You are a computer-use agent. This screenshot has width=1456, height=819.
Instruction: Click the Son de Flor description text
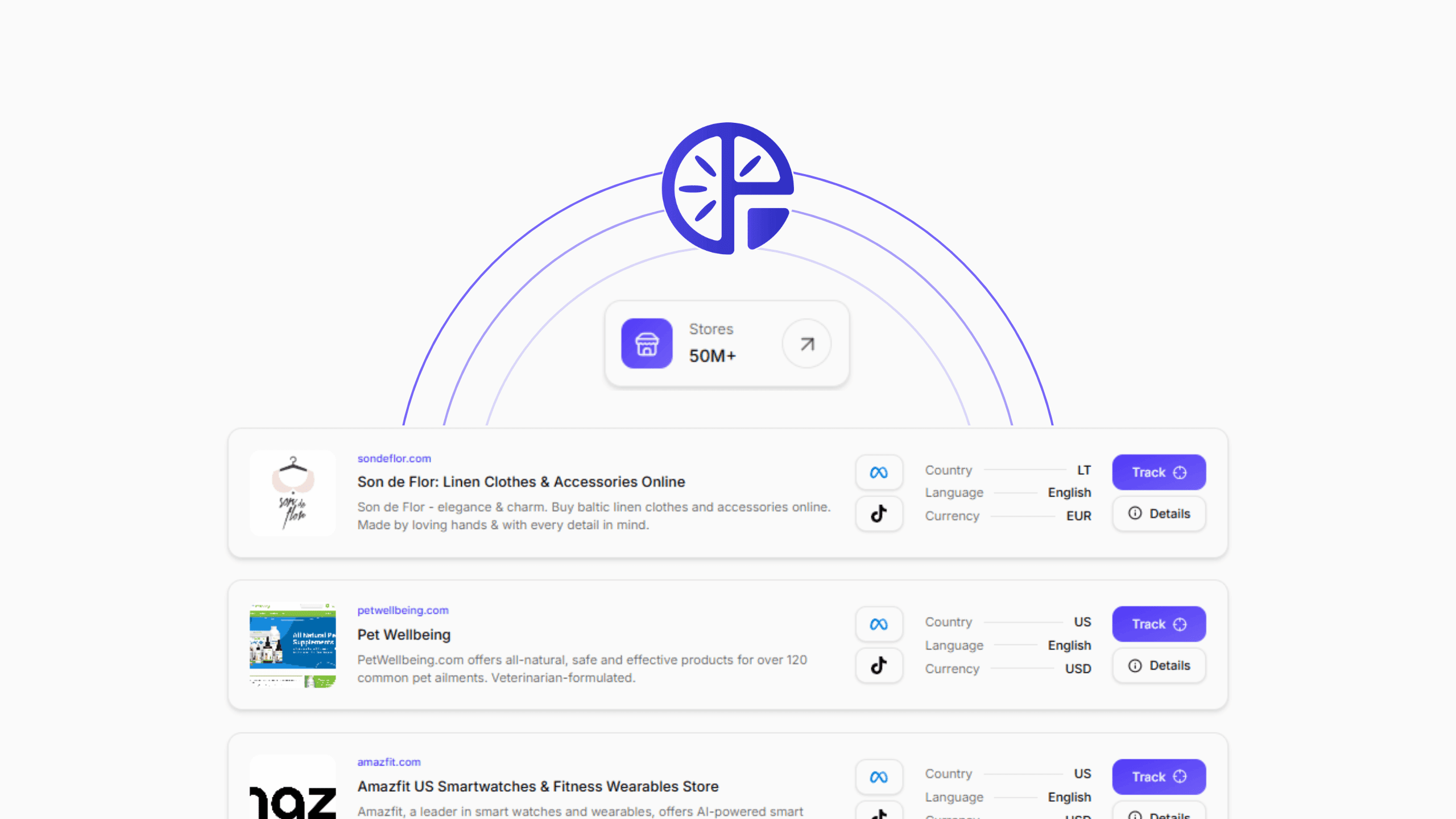594,516
